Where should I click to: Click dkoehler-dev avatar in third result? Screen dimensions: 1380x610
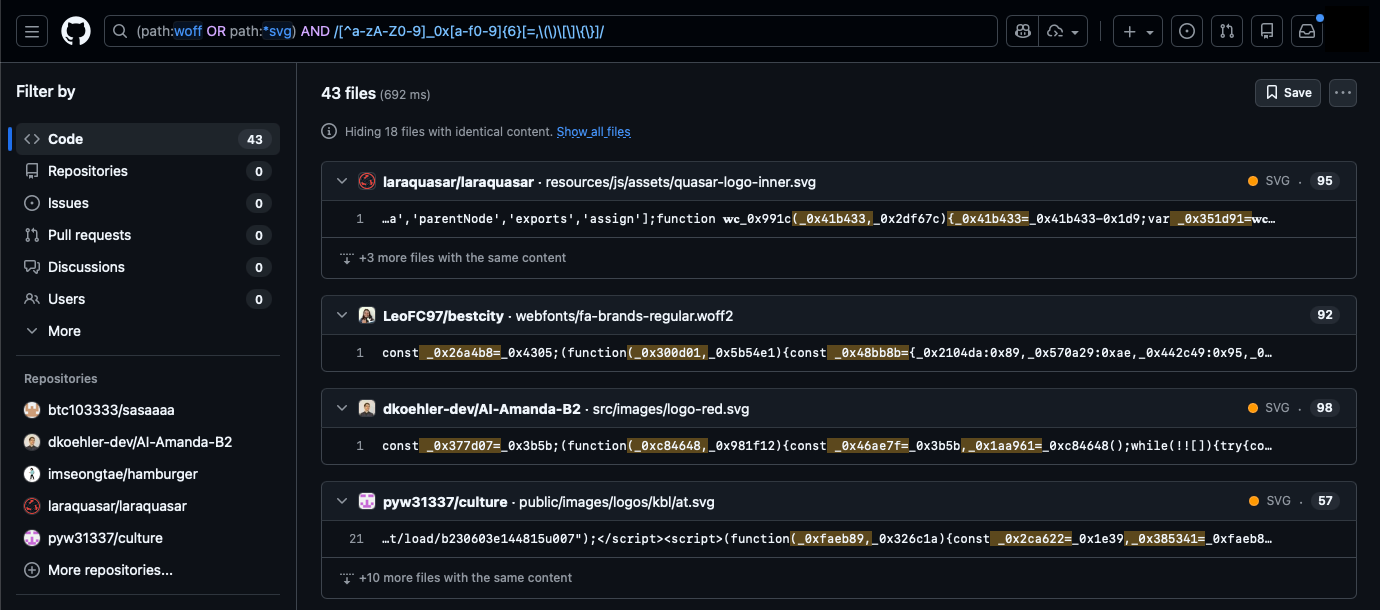[x=367, y=409]
